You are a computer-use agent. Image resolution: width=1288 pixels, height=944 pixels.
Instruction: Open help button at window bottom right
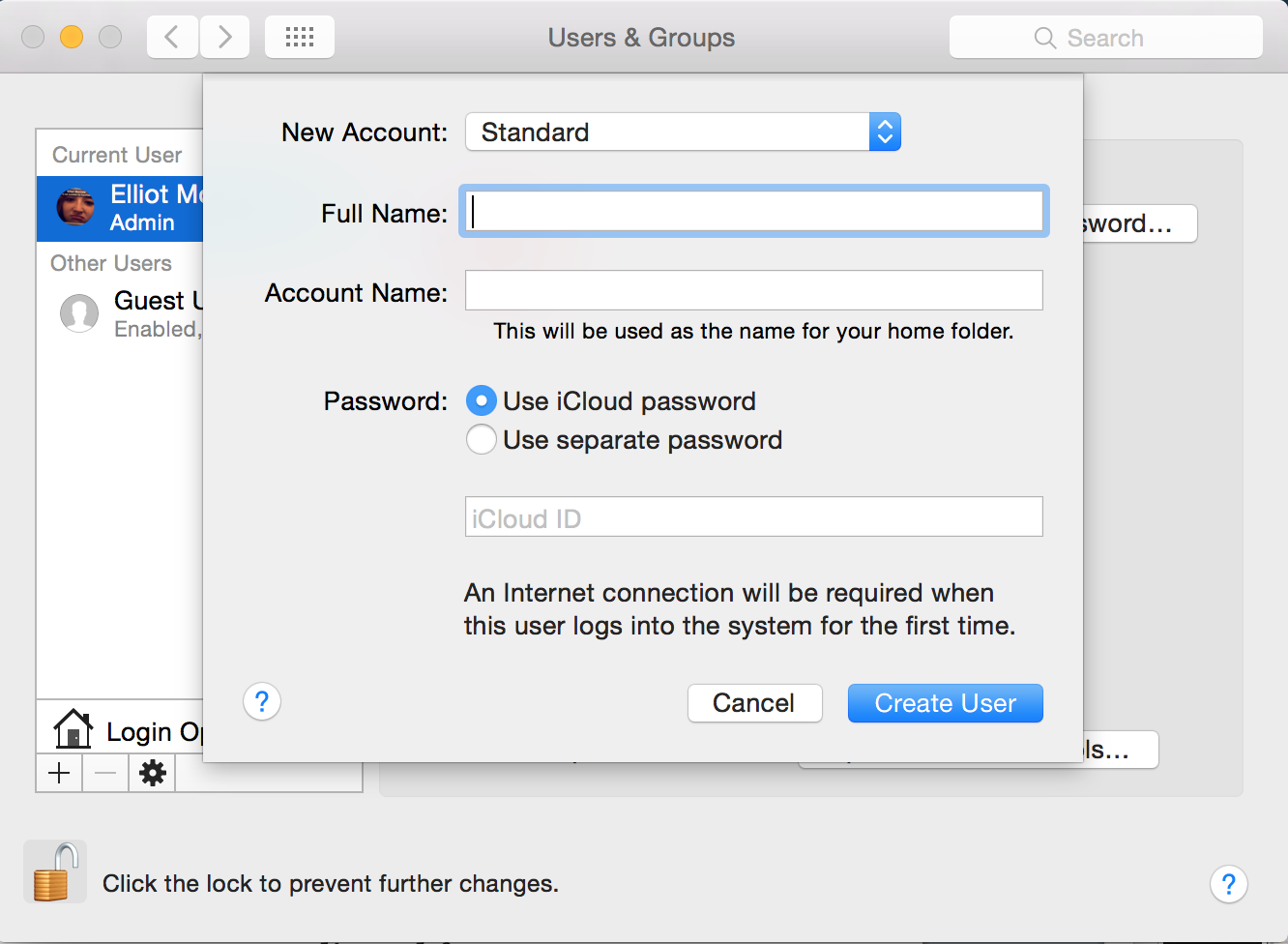(x=1229, y=884)
